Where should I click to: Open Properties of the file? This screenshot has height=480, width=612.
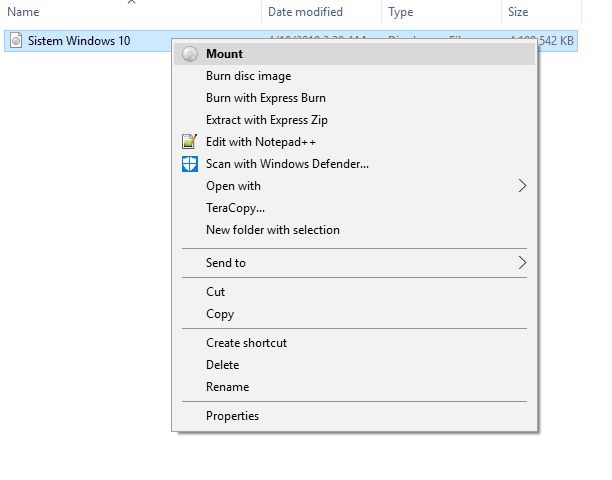point(354,416)
